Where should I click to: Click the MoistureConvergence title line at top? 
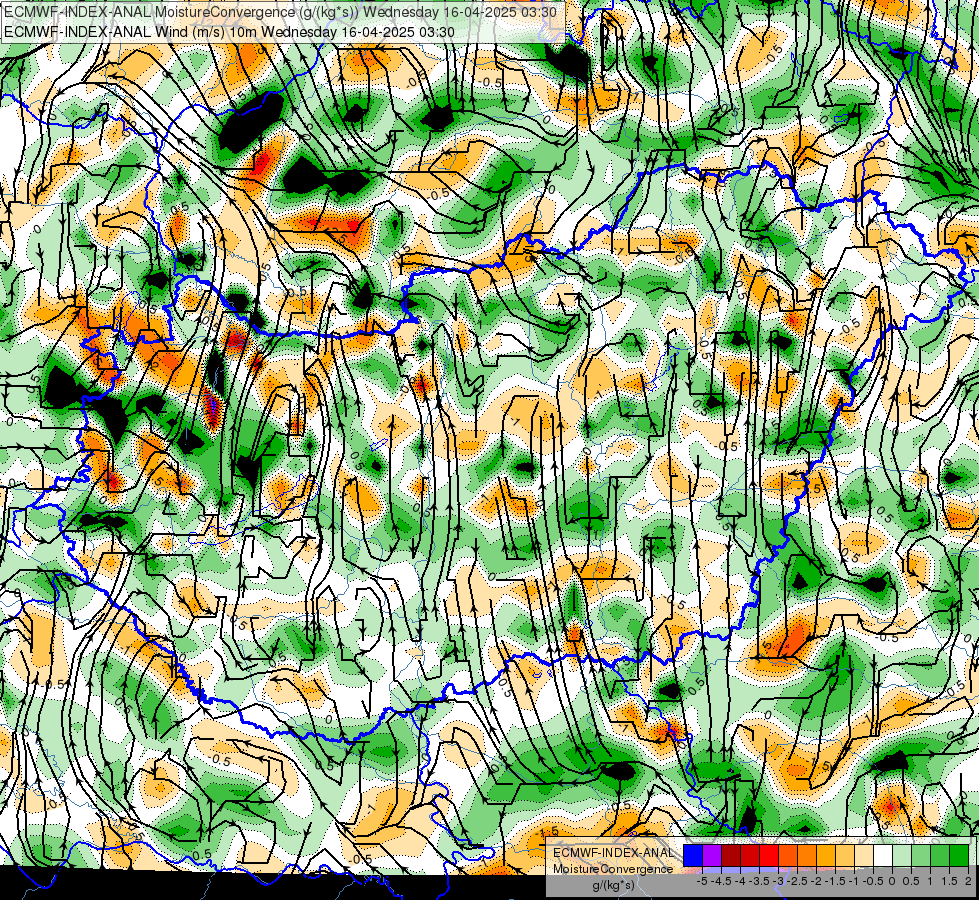pyautogui.click(x=280, y=12)
